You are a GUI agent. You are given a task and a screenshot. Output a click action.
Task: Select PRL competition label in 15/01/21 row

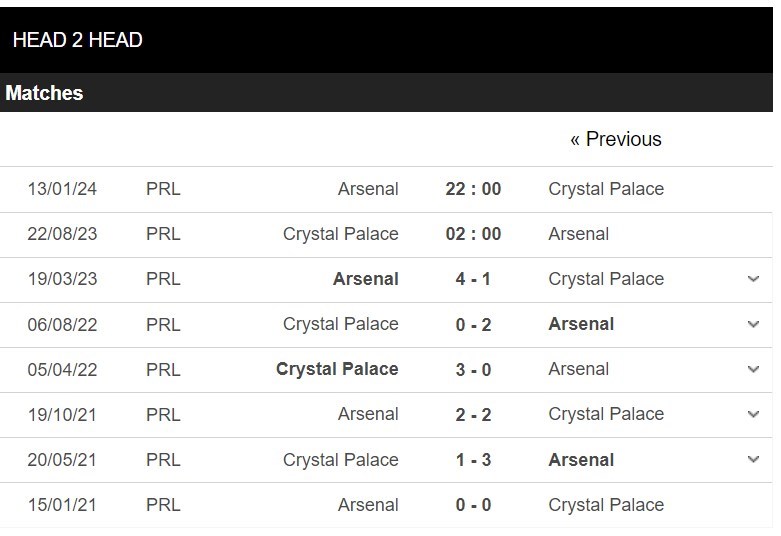point(163,505)
